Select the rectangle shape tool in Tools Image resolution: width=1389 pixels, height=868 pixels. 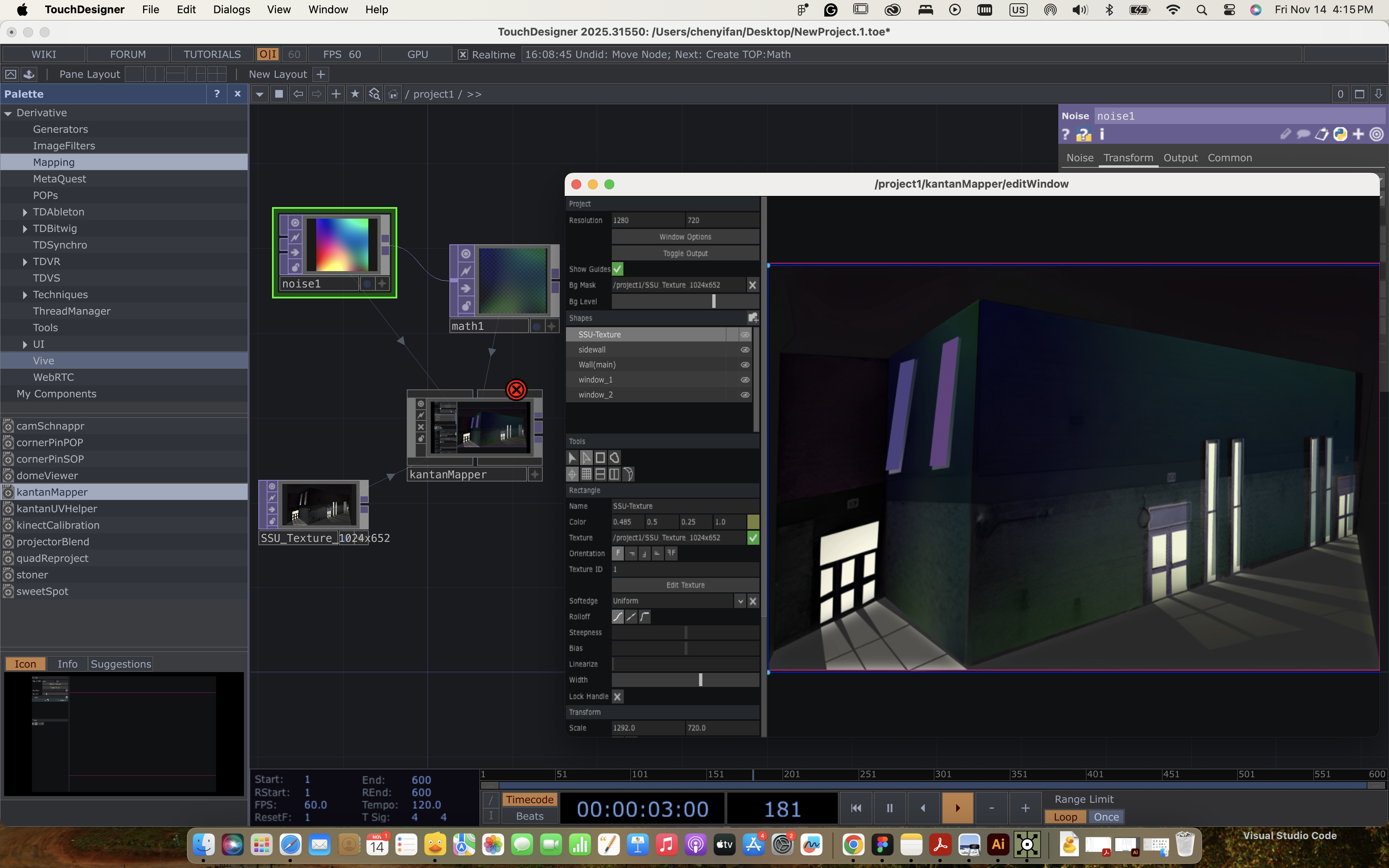click(600, 458)
